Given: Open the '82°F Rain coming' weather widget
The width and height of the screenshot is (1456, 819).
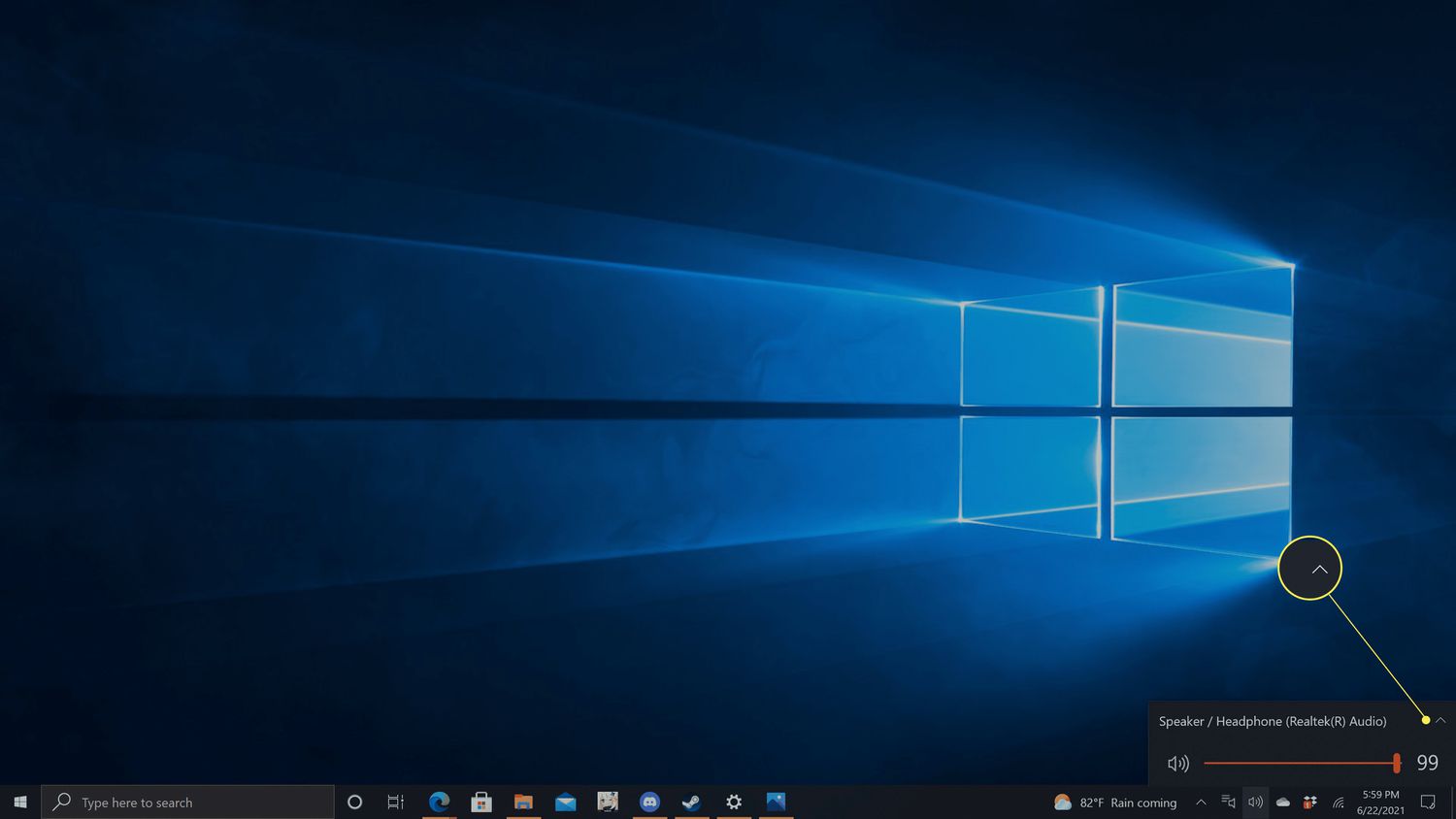Looking at the screenshot, I should point(1115,803).
